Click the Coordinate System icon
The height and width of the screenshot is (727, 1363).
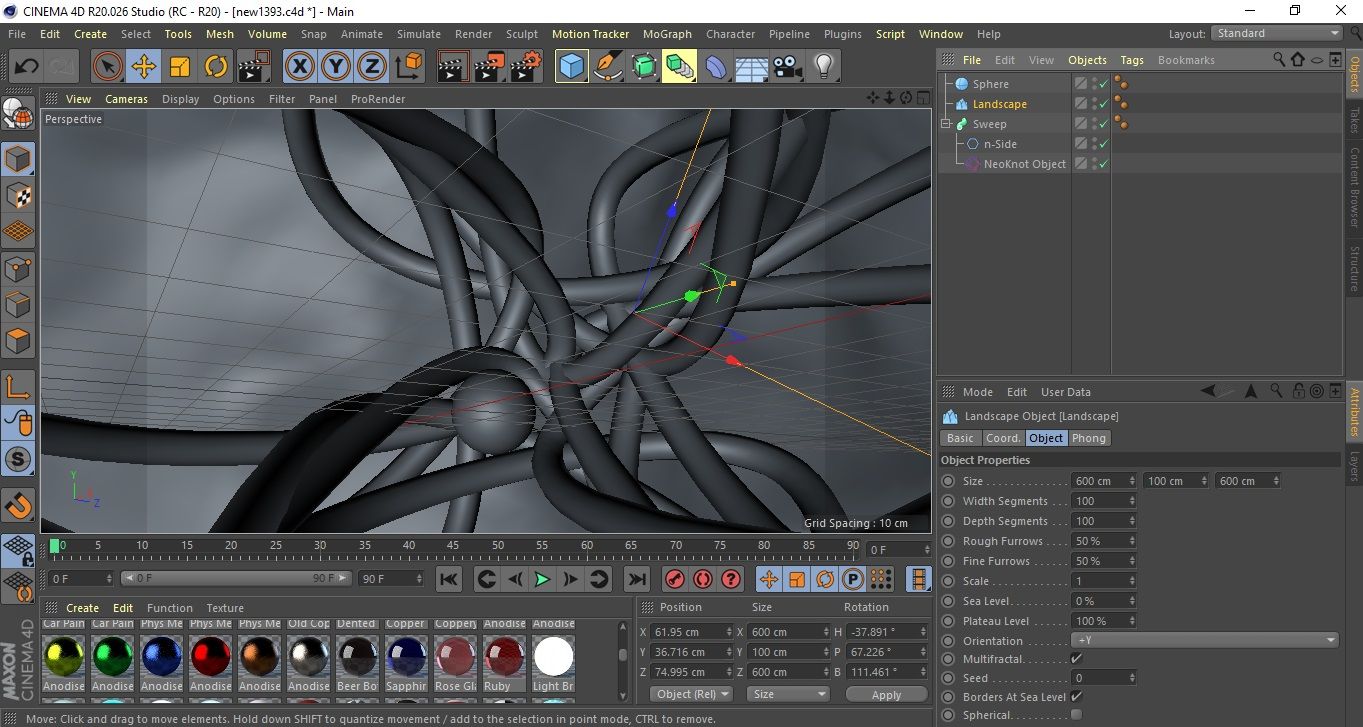point(408,67)
